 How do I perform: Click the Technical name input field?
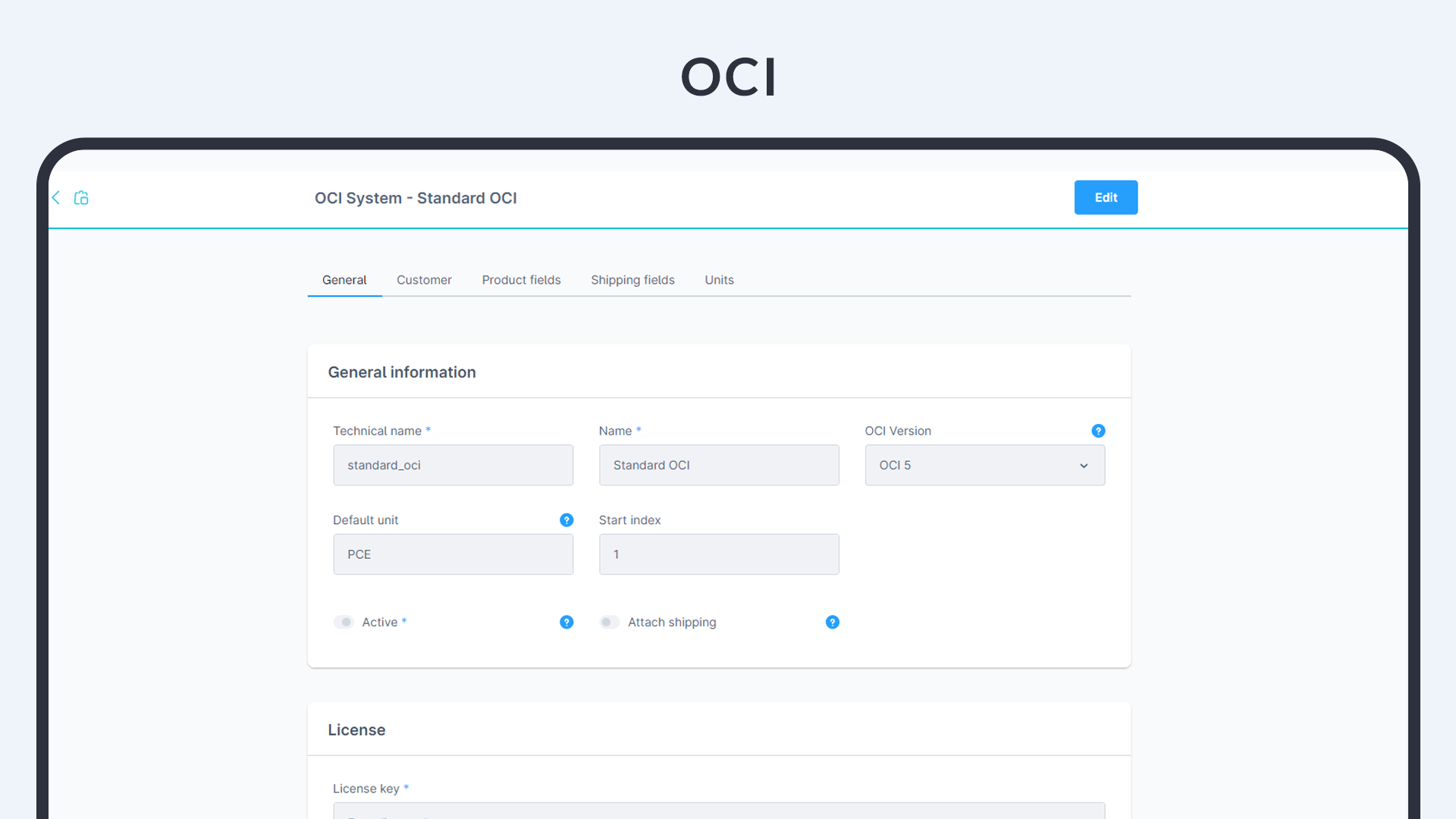453,464
